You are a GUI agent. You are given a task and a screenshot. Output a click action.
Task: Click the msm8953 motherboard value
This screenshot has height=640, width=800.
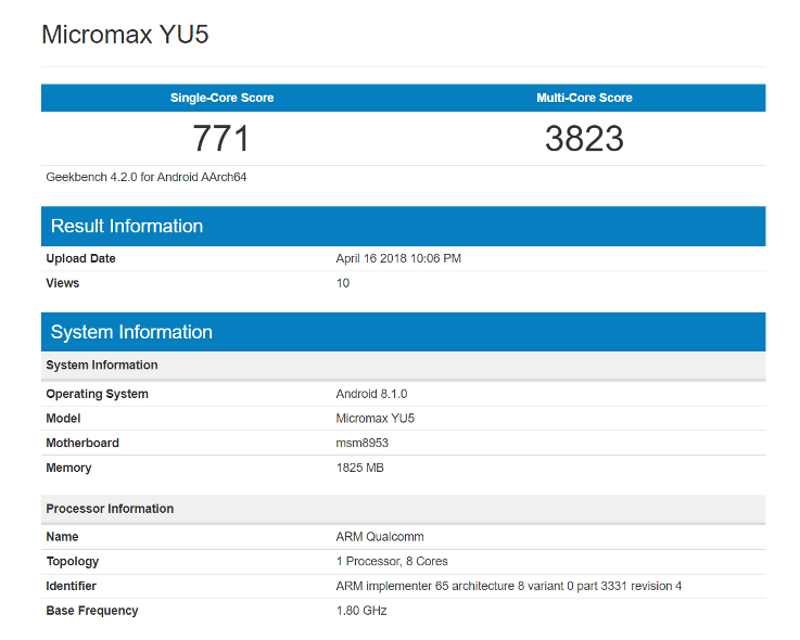(x=362, y=443)
